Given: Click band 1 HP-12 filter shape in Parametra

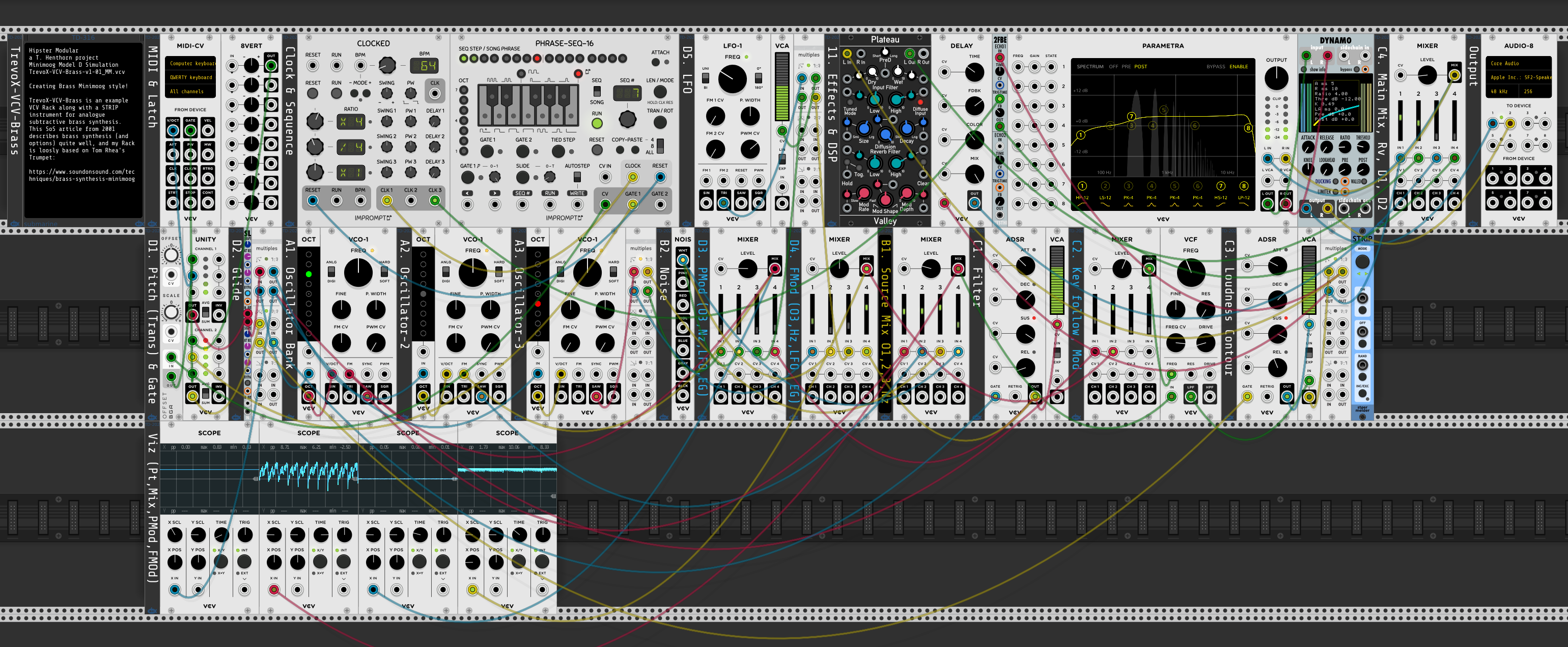Looking at the screenshot, I should click(x=1082, y=197).
